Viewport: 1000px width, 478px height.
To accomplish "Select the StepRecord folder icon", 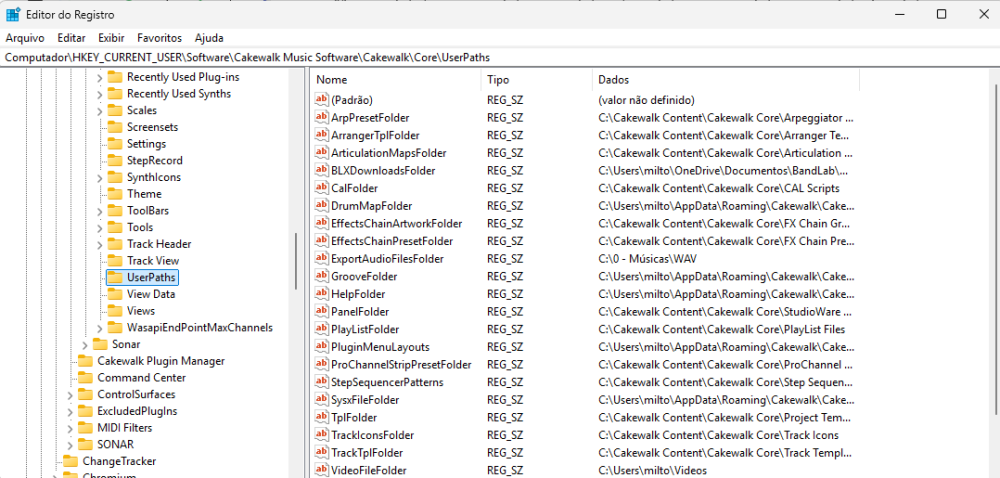I will [115, 161].
